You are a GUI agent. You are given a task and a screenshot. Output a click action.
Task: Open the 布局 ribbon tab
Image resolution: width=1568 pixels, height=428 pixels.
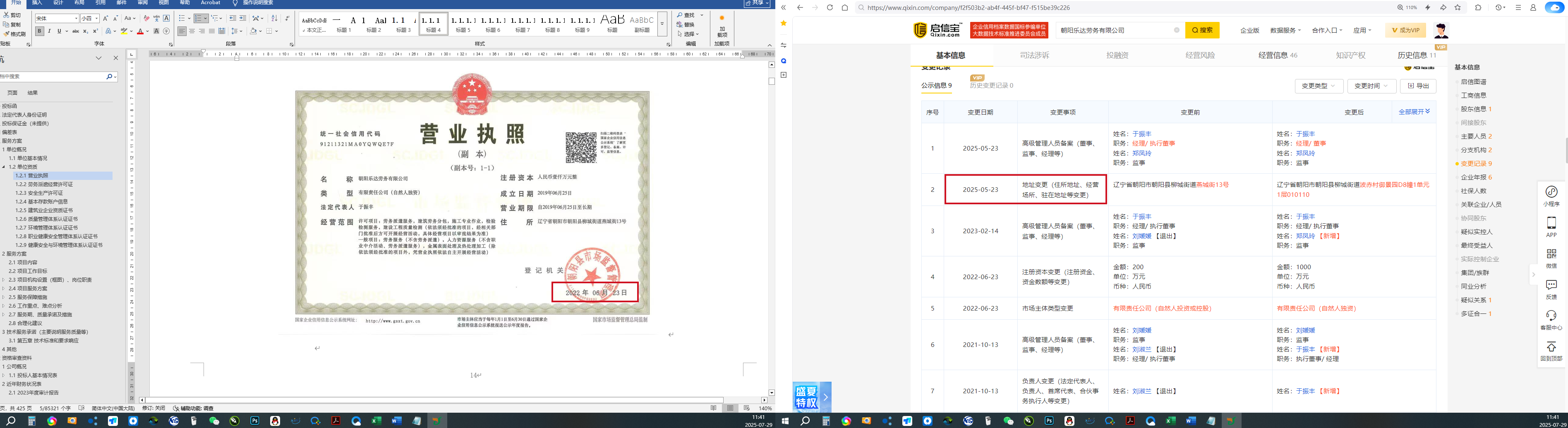[x=79, y=3]
